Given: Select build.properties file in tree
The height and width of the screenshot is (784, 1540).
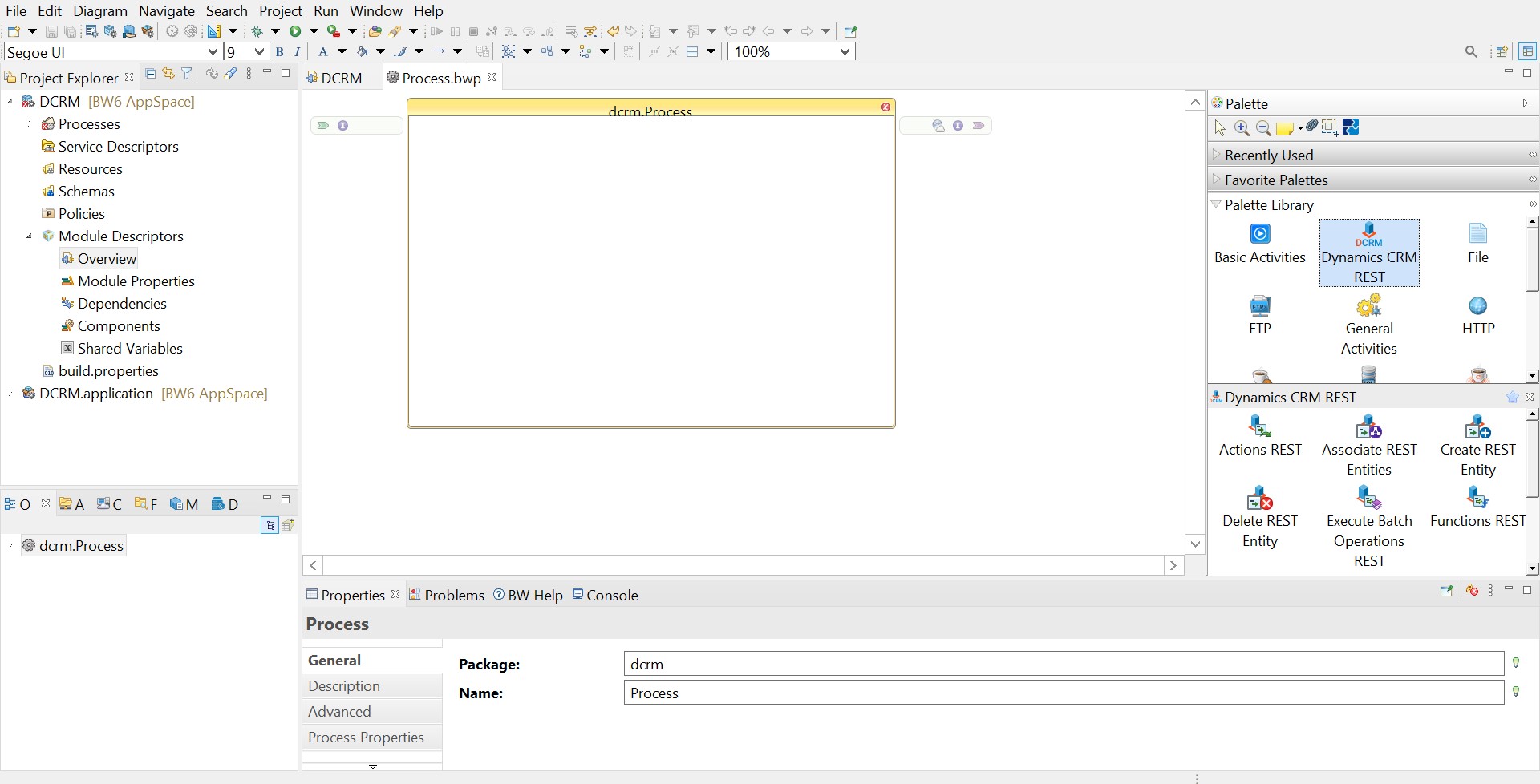Looking at the screenshot, I should (108, 370).
